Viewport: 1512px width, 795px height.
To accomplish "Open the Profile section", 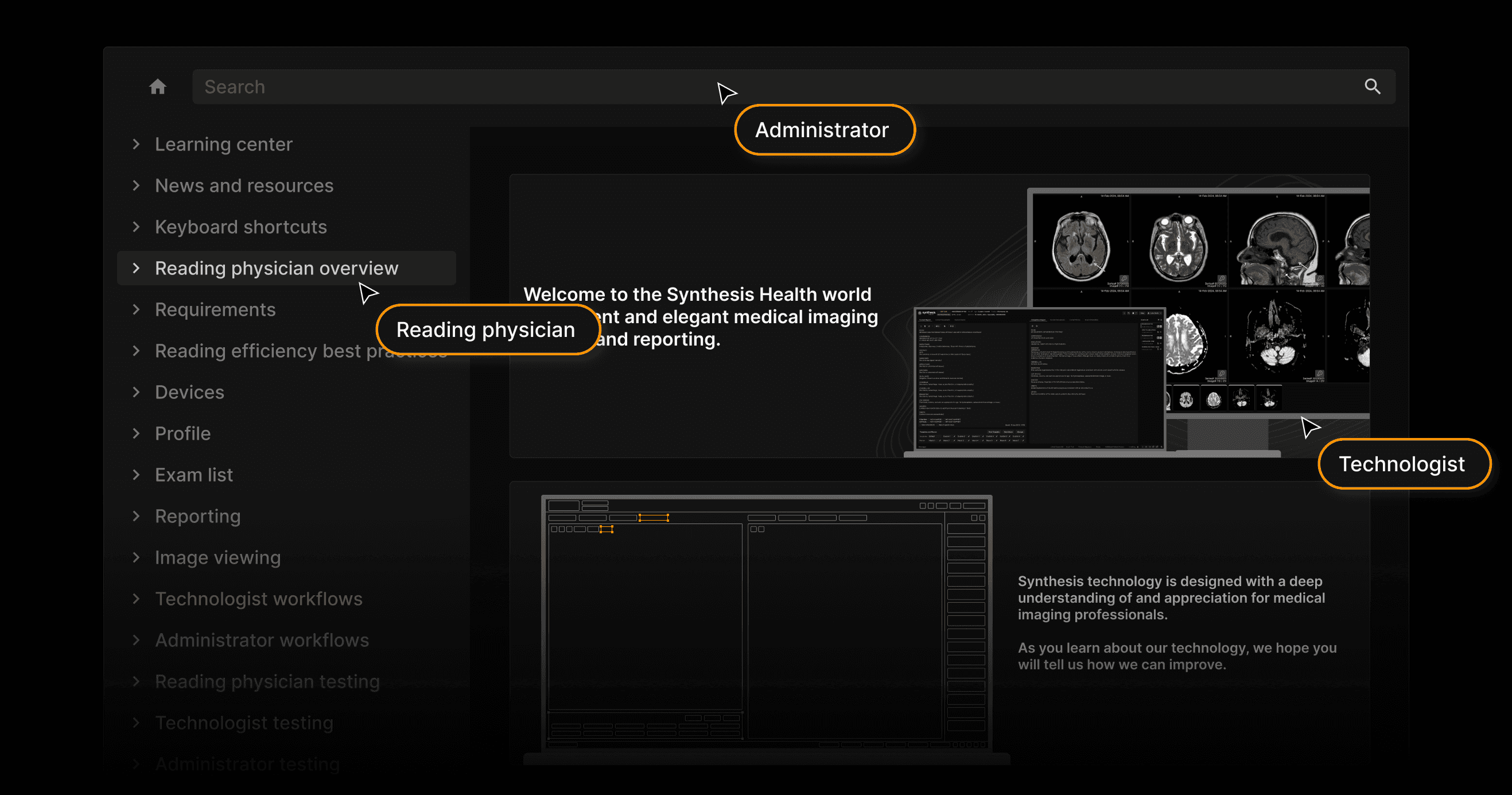I will click(x=182, y=433).
